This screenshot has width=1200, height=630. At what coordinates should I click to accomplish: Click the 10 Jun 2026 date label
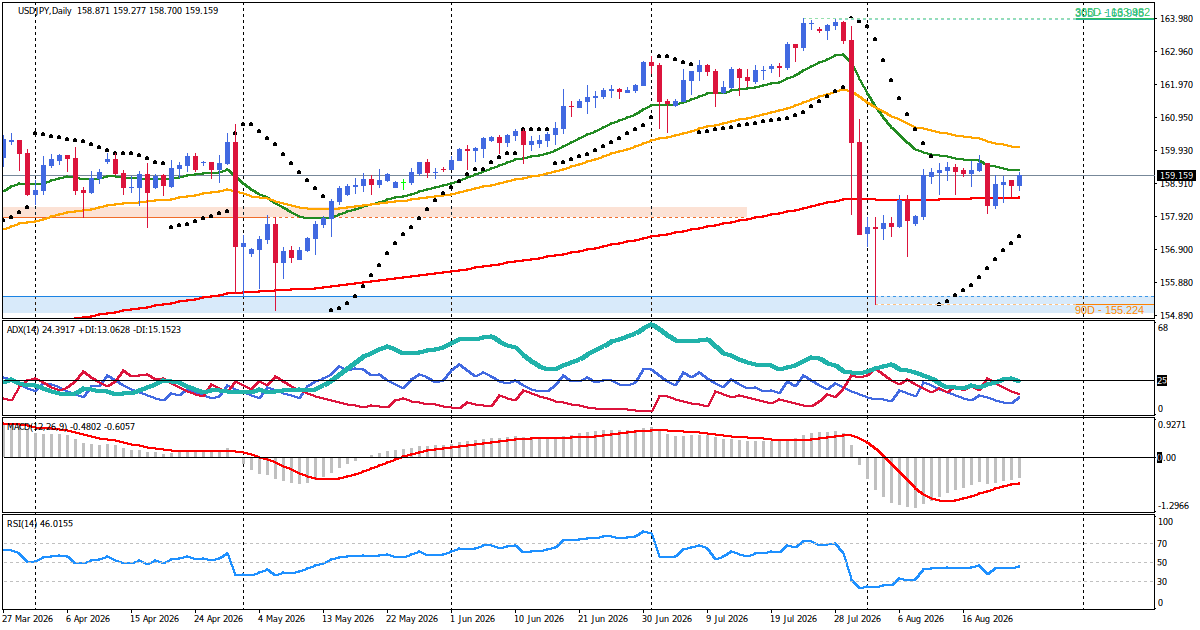pos(537,619)
